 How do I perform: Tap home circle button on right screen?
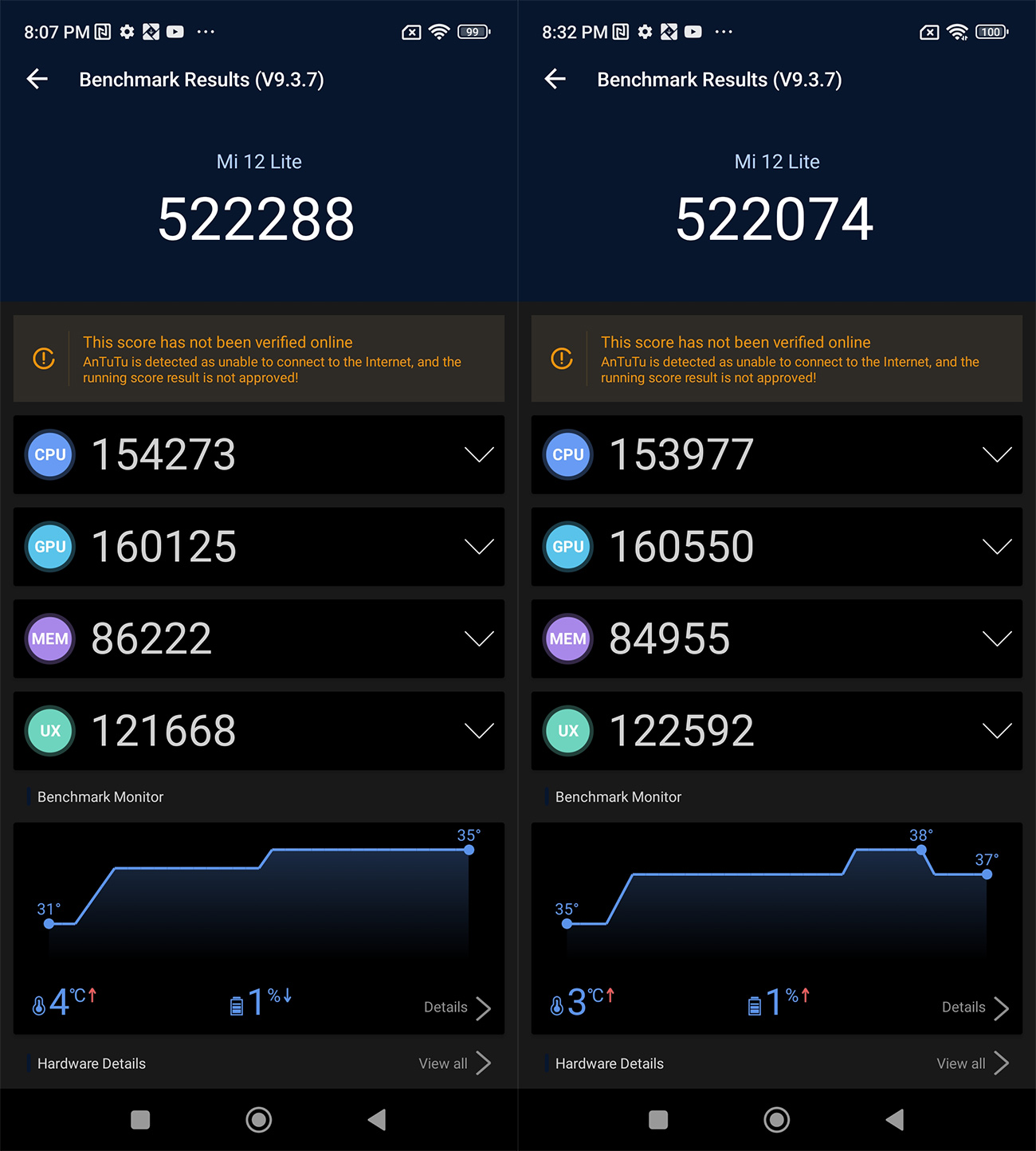click(x=777, y=1120)
